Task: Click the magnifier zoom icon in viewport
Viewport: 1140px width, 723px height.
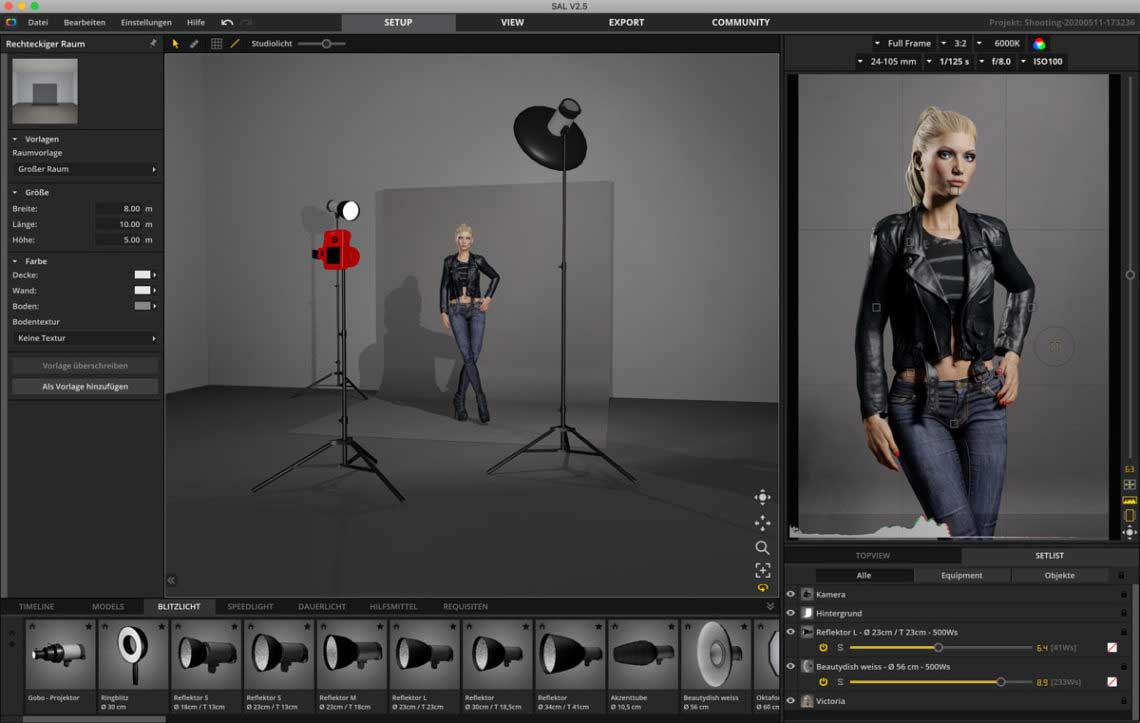Action: (762, 547)
